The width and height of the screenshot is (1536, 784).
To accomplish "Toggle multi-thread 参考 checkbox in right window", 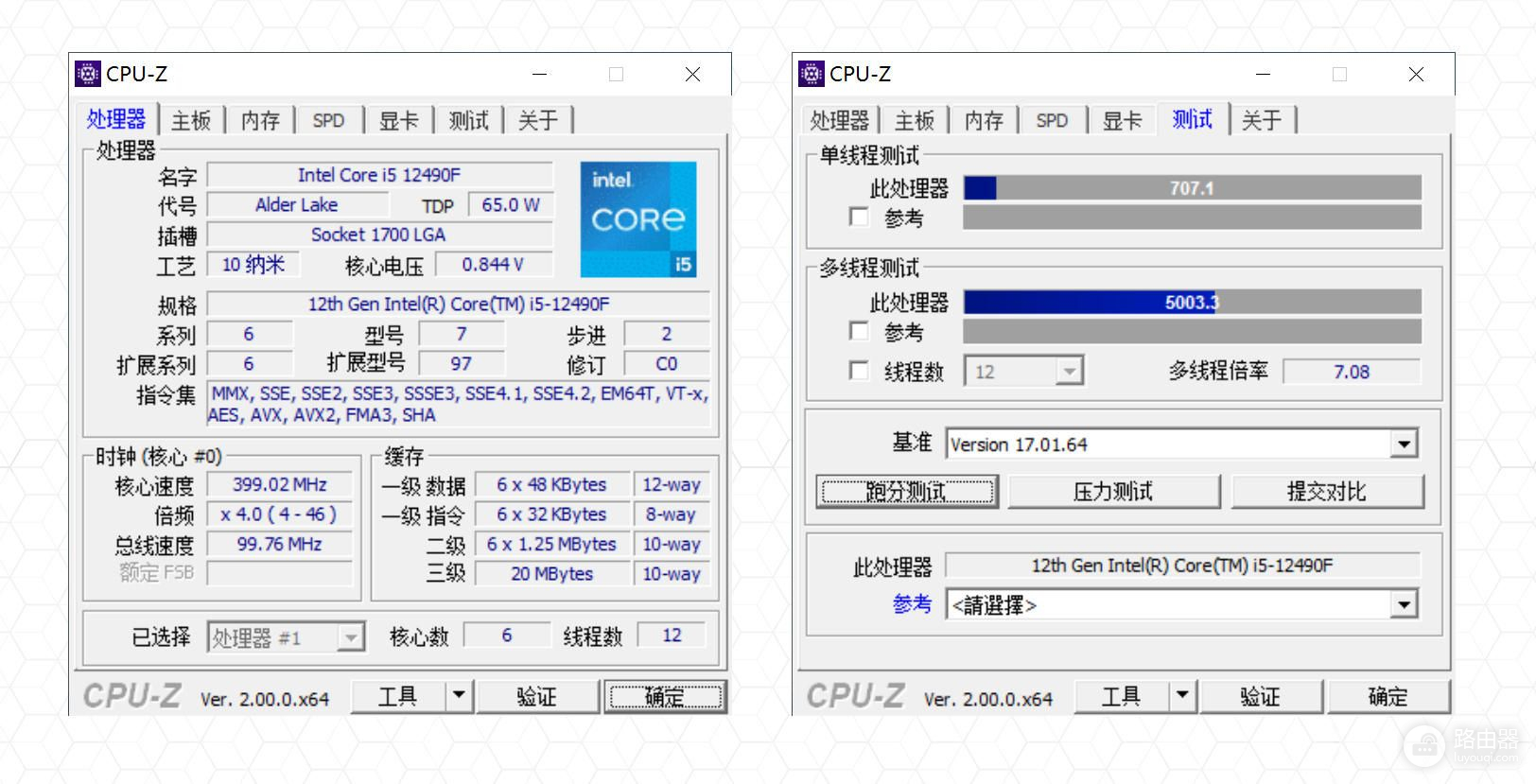I will [859, 331].
